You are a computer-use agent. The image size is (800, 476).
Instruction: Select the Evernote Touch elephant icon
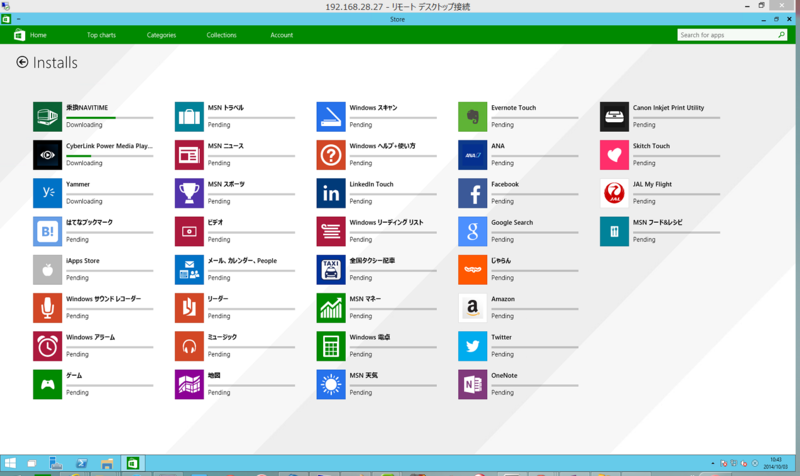point(472,117)
